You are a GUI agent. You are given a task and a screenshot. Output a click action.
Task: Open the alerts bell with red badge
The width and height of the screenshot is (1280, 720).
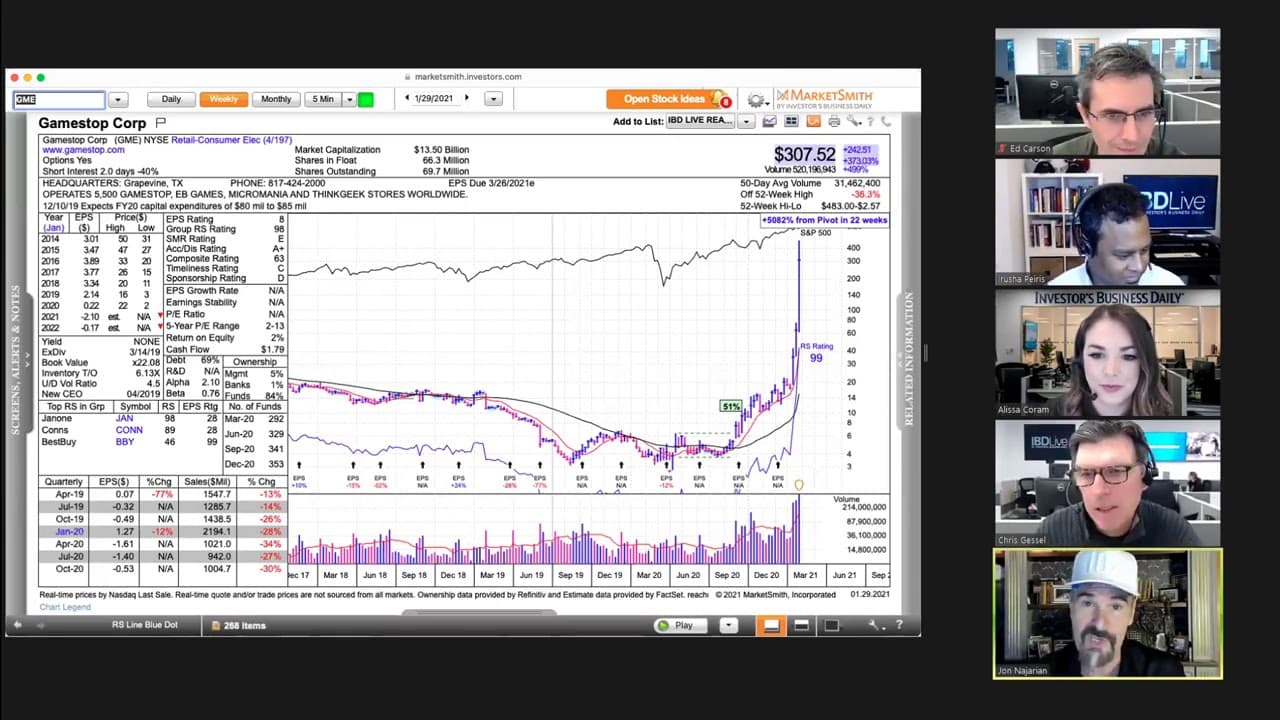click(720, 99)
